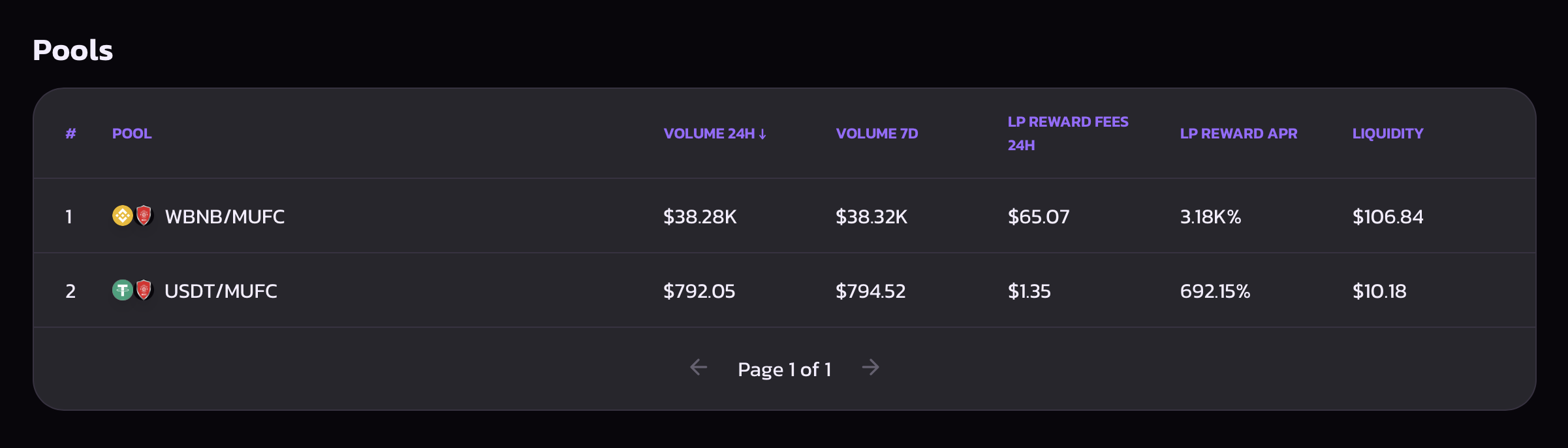Click the # column header

[71, 133]
